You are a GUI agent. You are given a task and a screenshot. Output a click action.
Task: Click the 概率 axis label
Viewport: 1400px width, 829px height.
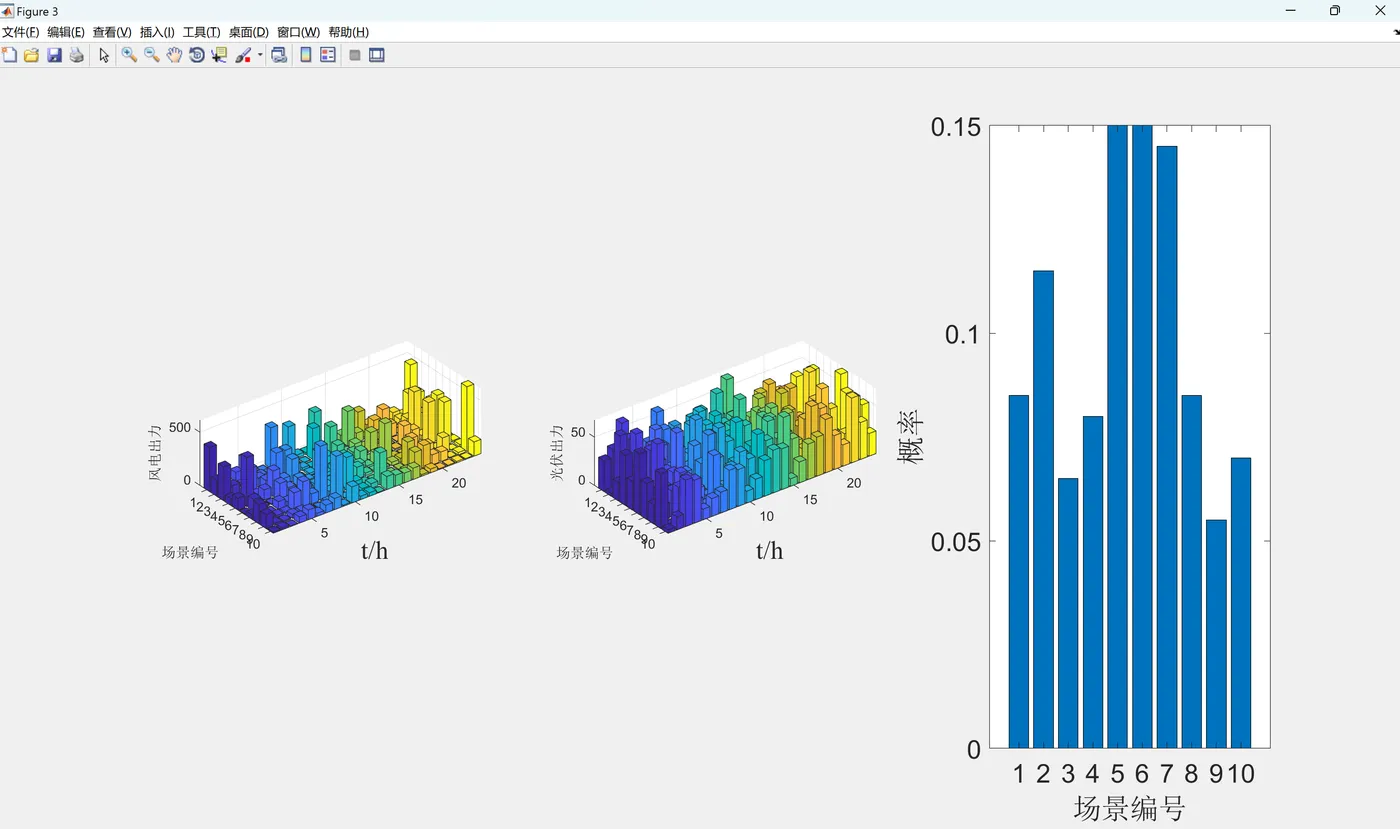(911, 437)
